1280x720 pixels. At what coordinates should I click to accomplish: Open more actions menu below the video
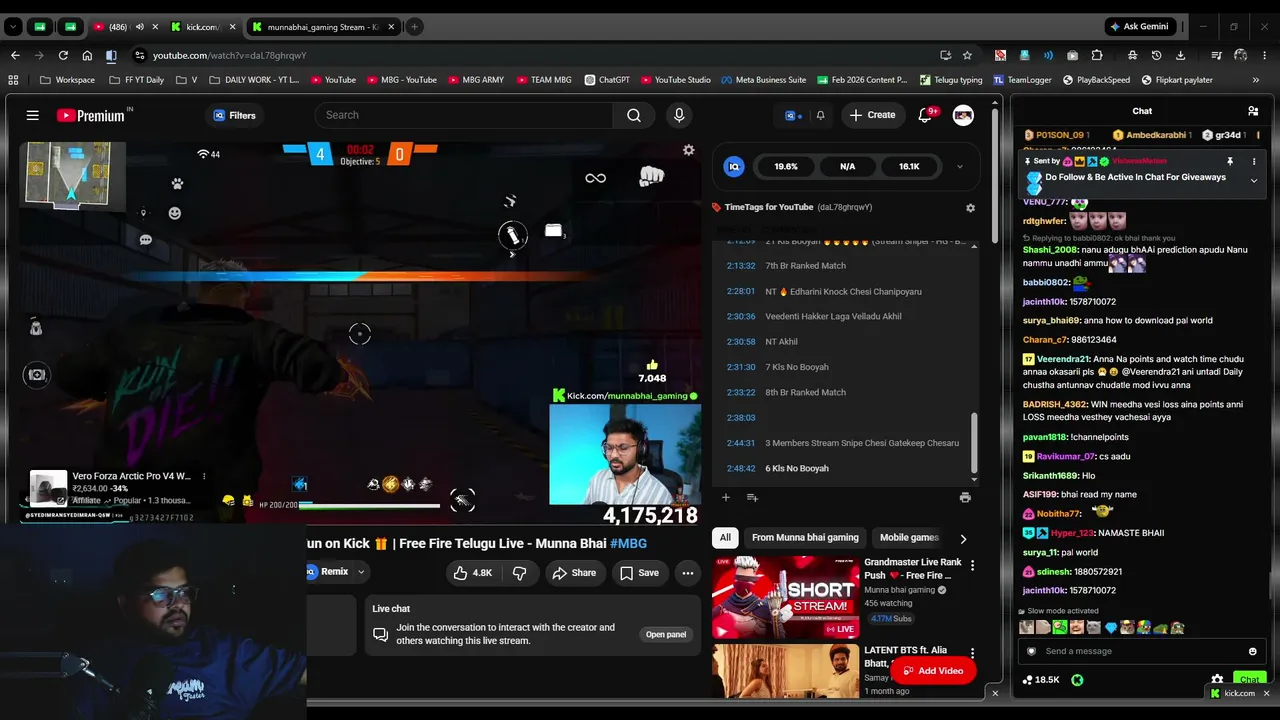tap(688, 573)
